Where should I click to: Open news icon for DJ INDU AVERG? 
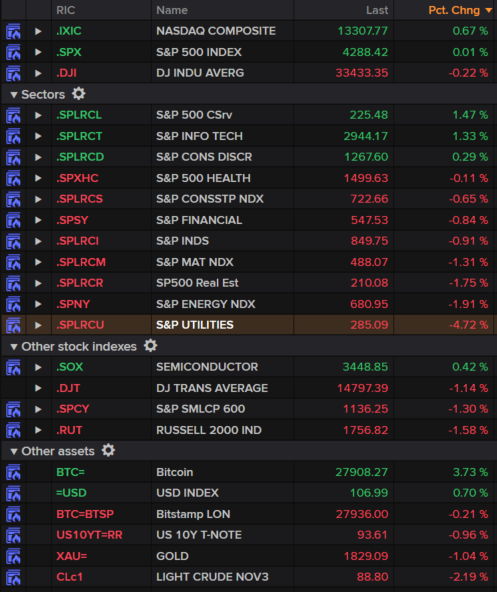(x=13, y=73)
